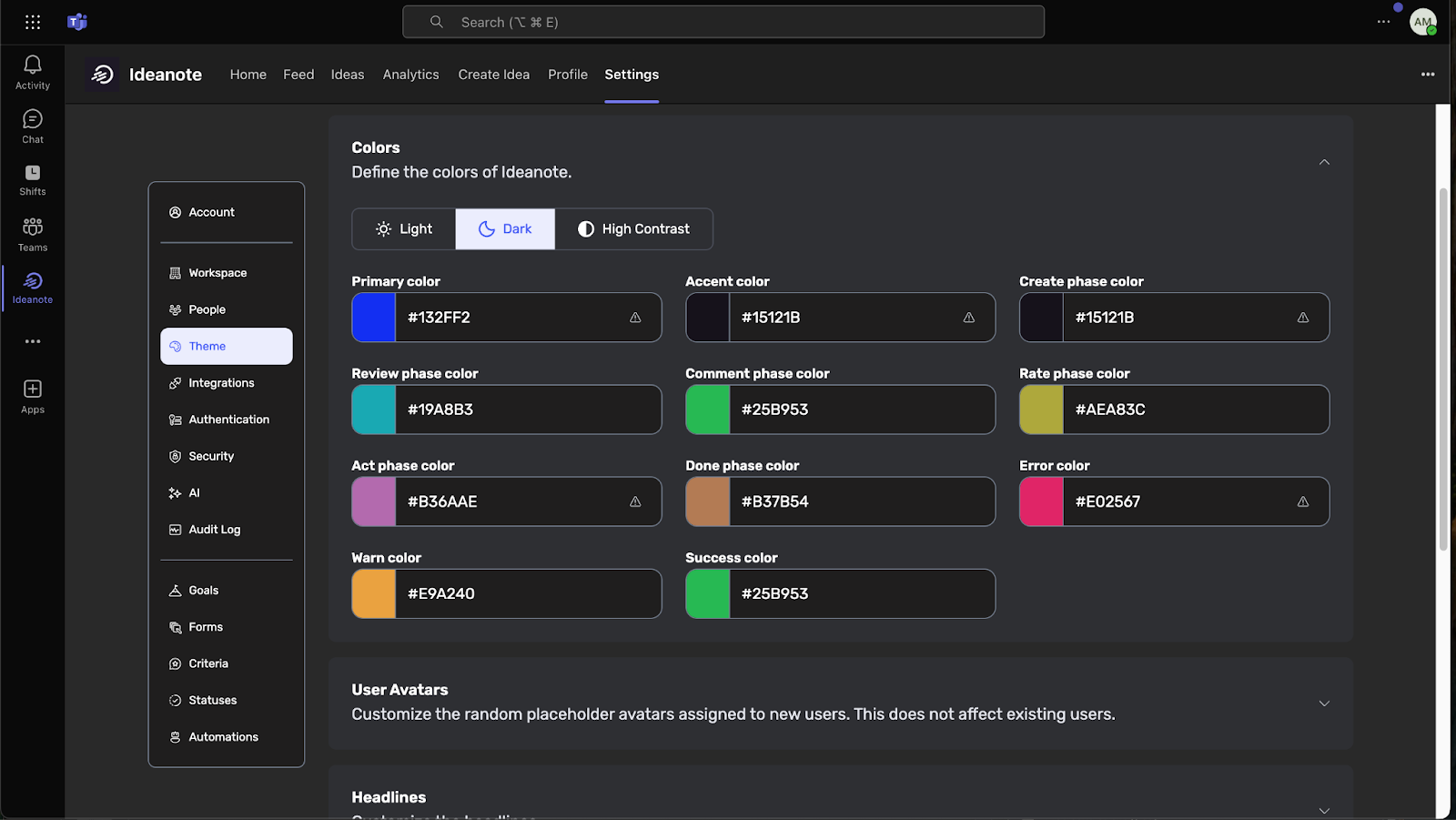Open the Teams app launcher grid
The width and height of the screenshot is (1456, 820).
(x=33, y=22)
